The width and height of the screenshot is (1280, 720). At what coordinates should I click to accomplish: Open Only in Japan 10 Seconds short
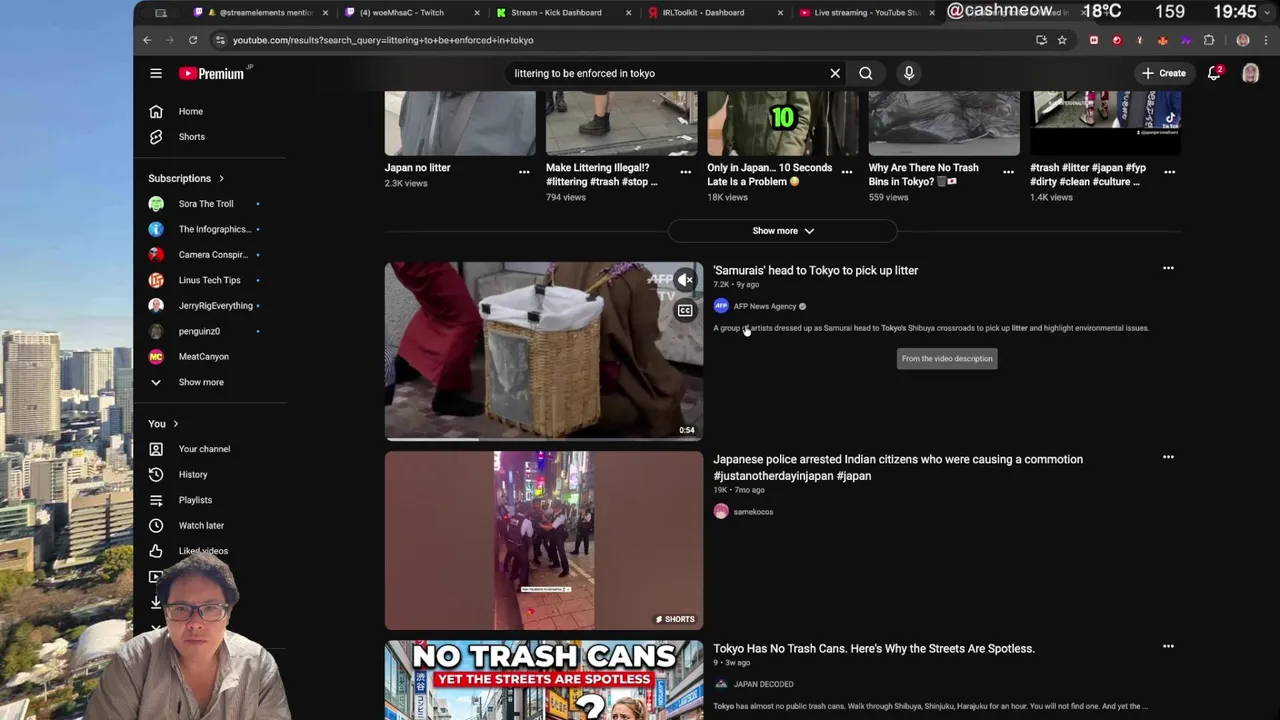click(770, 175)
